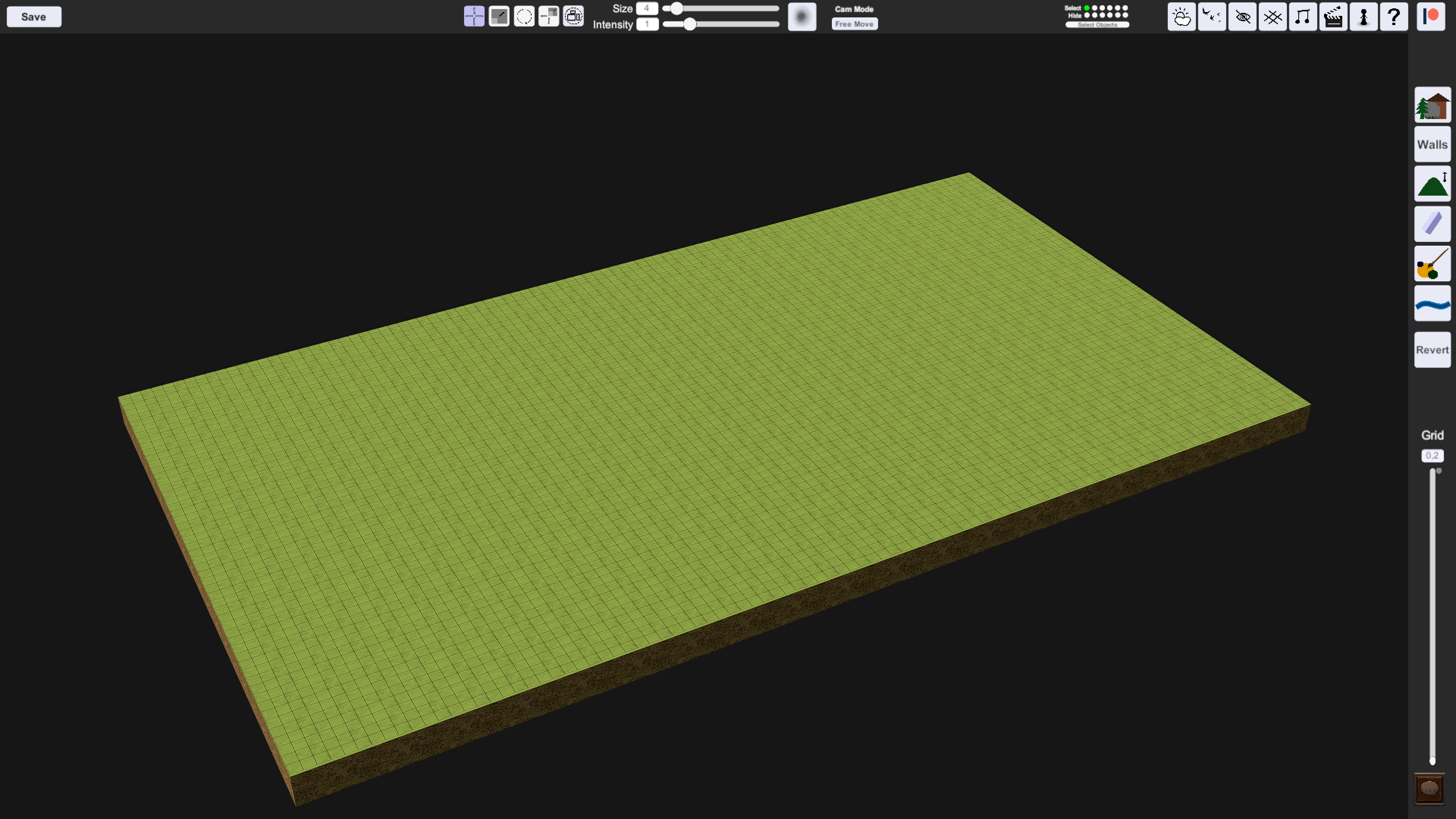Select the first green Select dot

click(1087, 8)
